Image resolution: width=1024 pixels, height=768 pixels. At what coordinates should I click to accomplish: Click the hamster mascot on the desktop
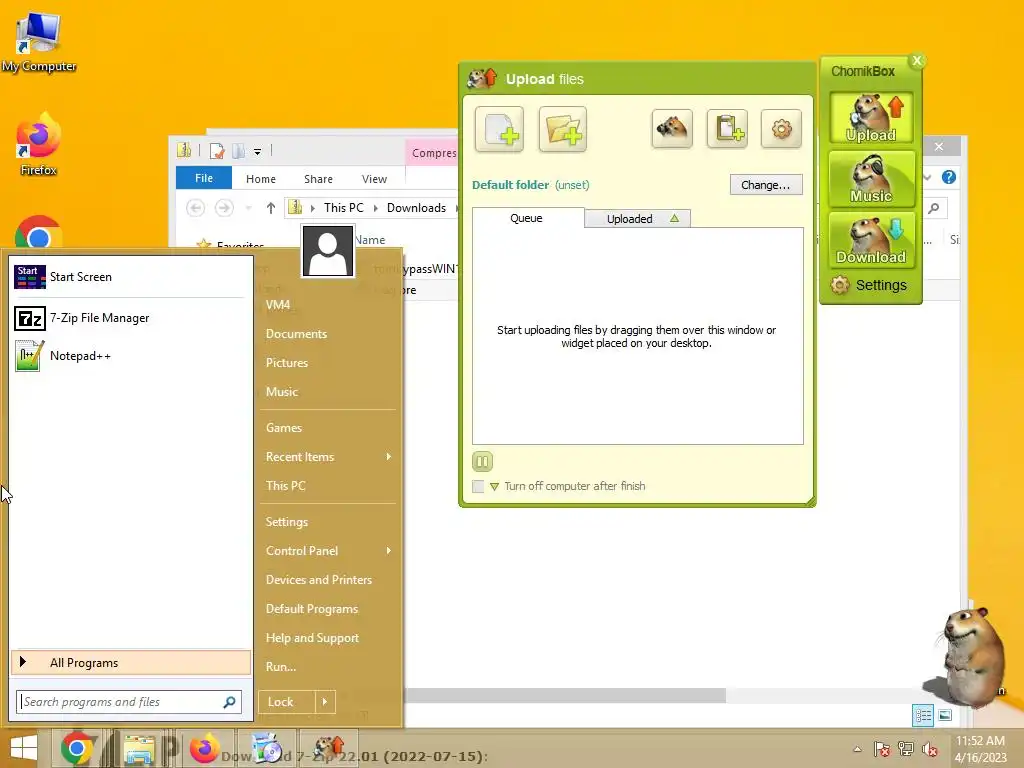(x=971, y=656)
